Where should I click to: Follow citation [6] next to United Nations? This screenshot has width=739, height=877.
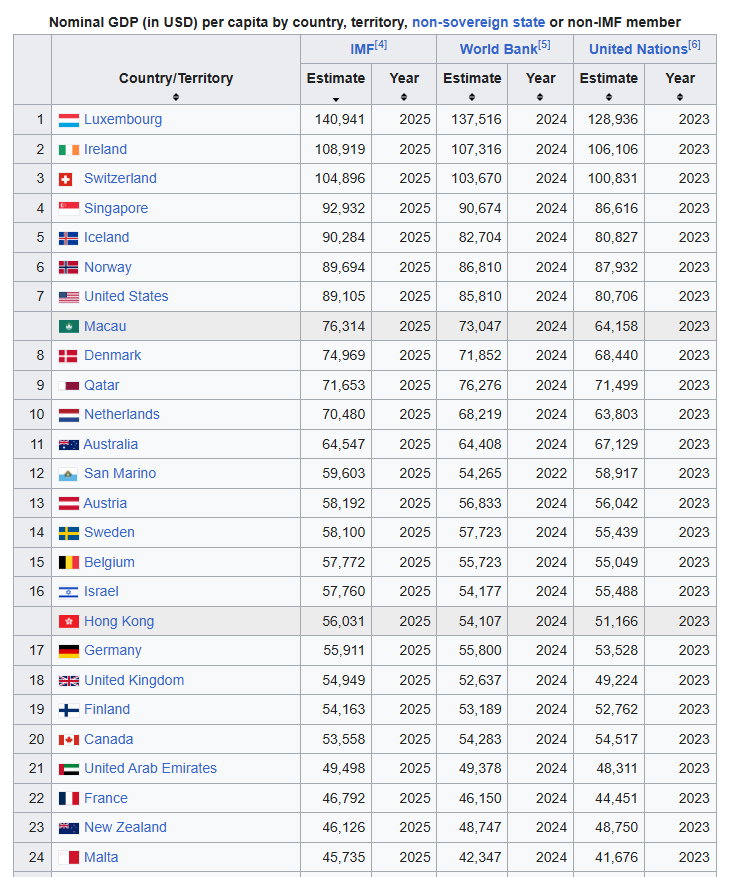tap(694, 45)
